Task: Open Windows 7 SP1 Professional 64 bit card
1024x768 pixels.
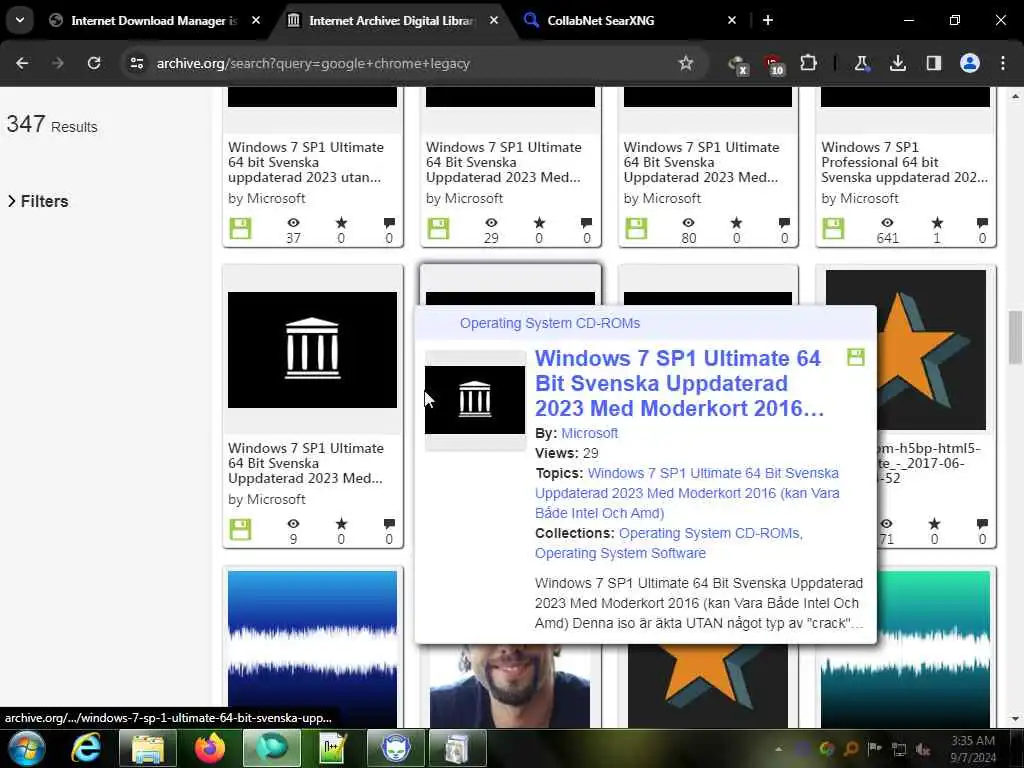Action: (904, 162)
